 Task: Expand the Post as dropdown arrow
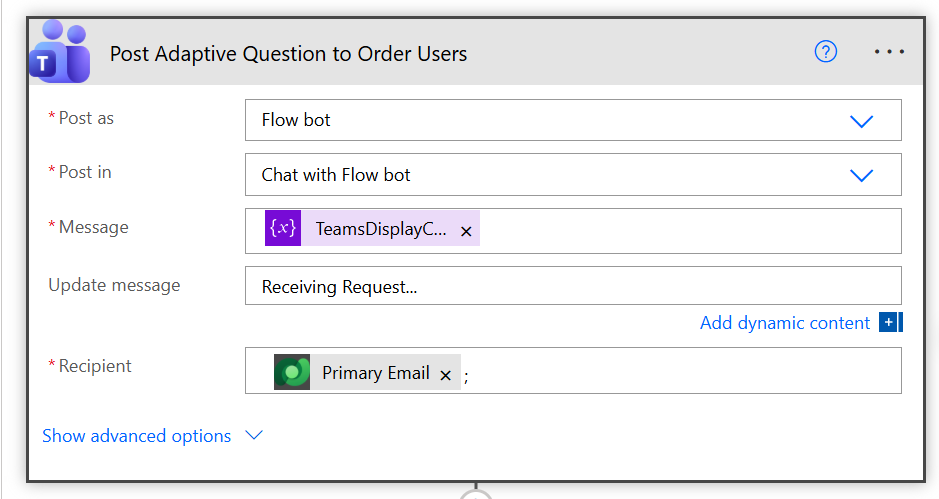point(860,121)
